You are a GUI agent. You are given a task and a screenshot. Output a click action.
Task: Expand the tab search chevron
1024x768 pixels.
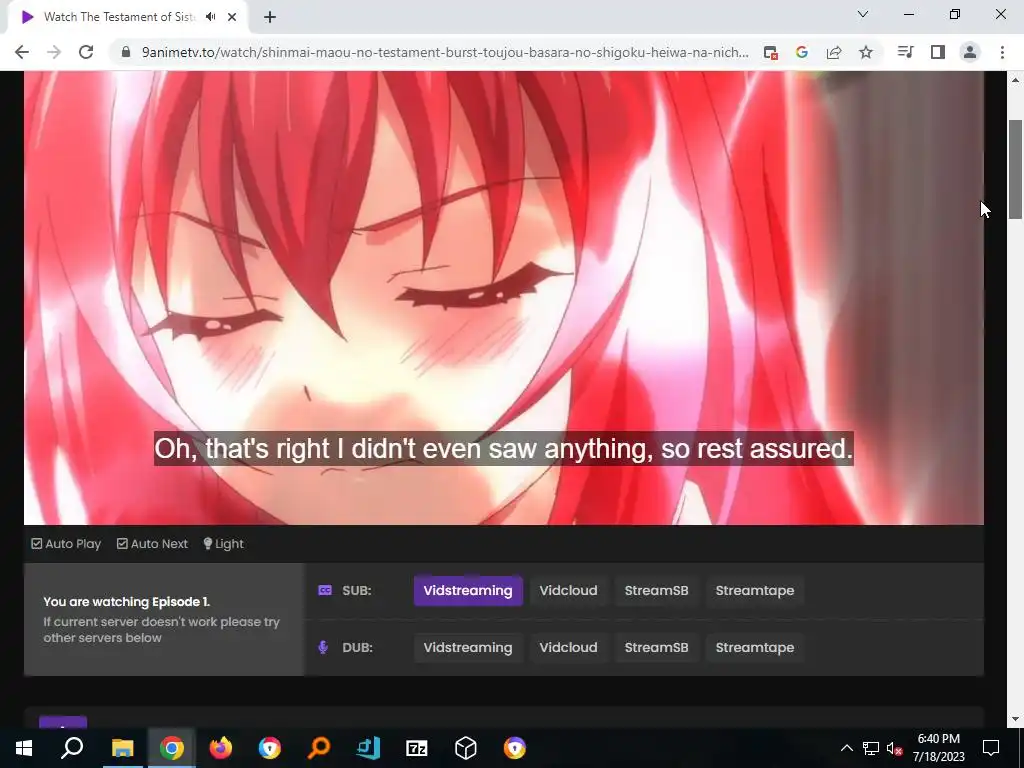[x=863, y=14]
